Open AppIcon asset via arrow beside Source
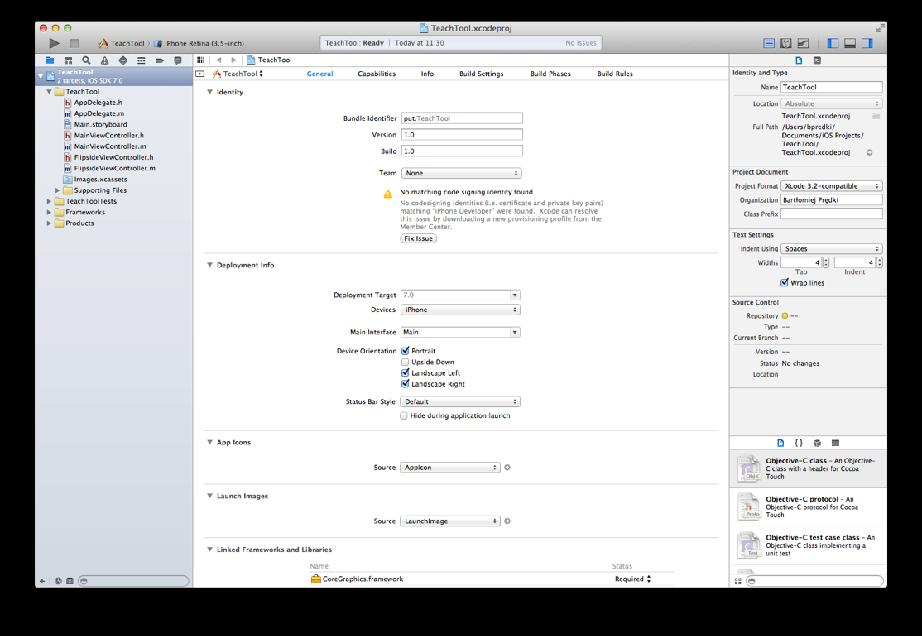This screenshot has width=922, height=636. [x=507, y=467]
